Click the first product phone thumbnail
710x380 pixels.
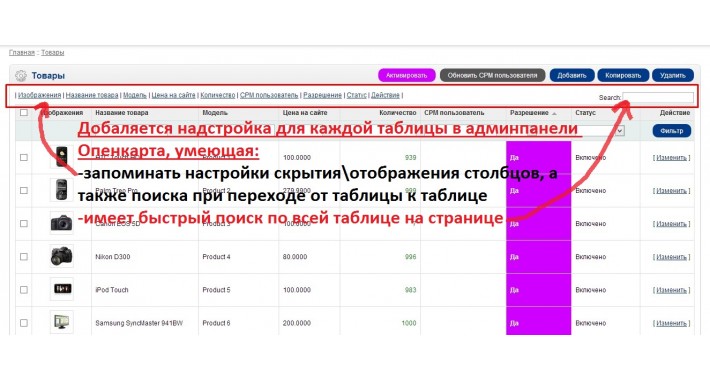(x=62, y=157)
